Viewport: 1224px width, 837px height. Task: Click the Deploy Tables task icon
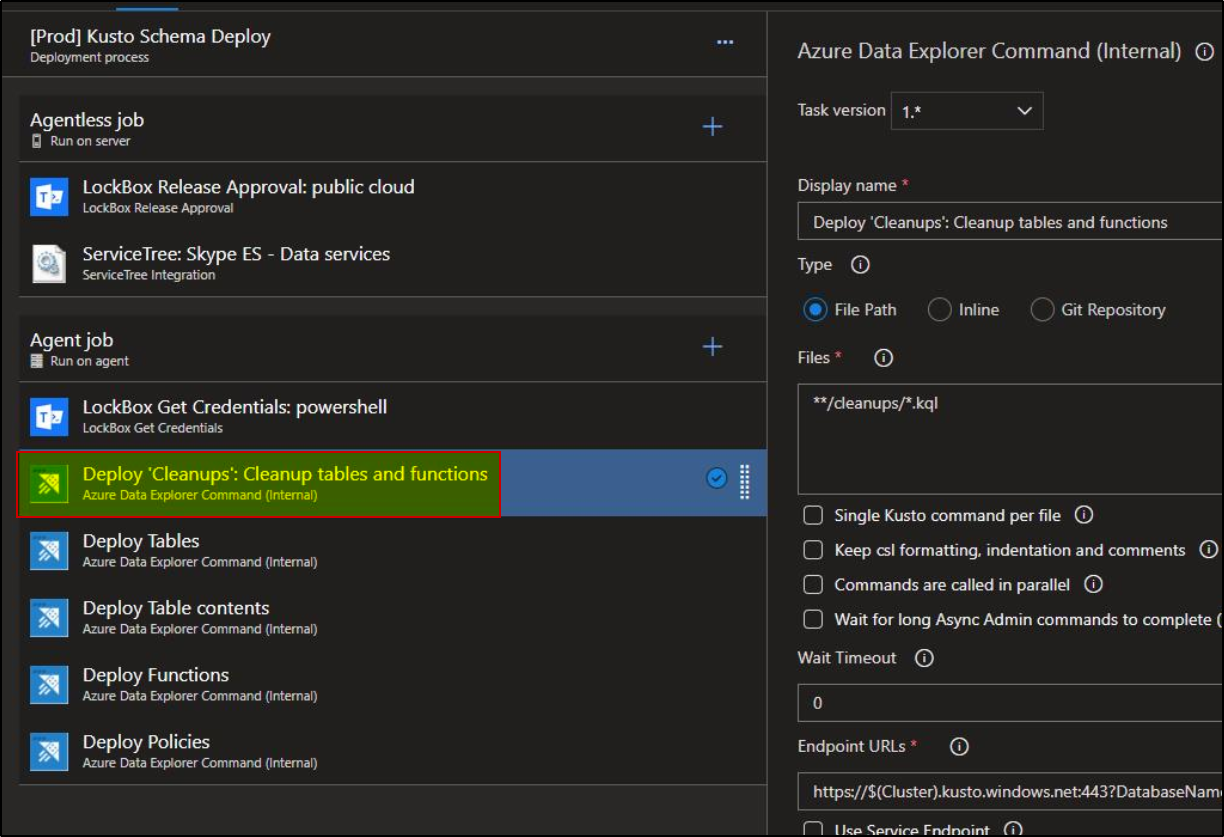(49, 550)
